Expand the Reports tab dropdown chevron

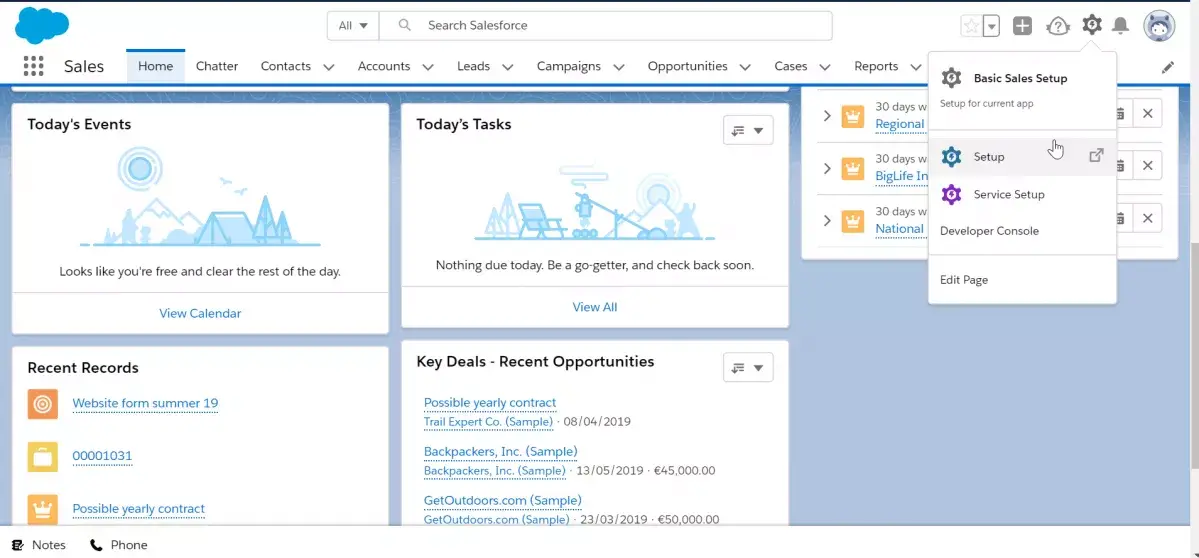click(x=916, y=67)
